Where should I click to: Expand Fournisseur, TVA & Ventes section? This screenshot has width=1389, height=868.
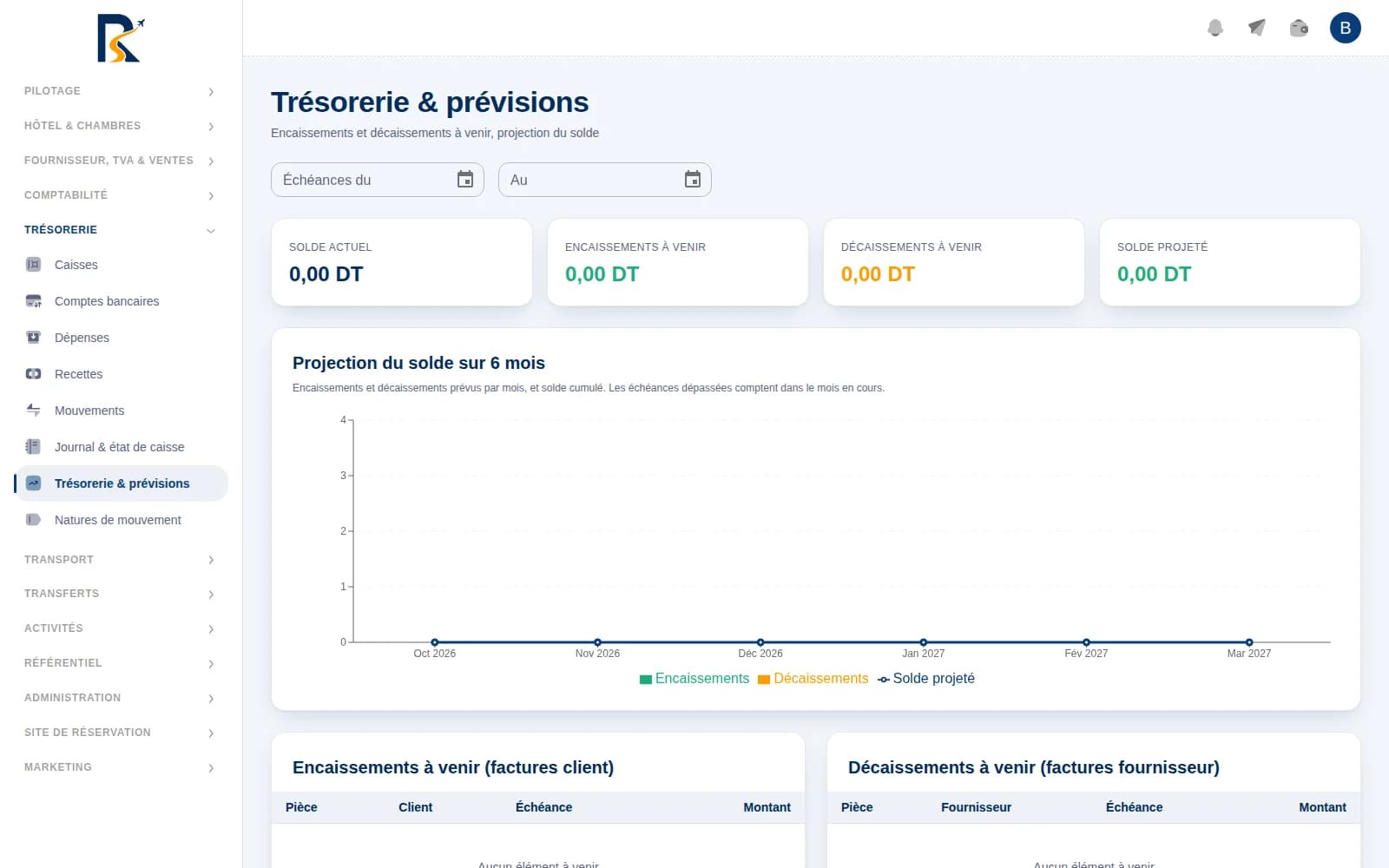click(121, 161)
